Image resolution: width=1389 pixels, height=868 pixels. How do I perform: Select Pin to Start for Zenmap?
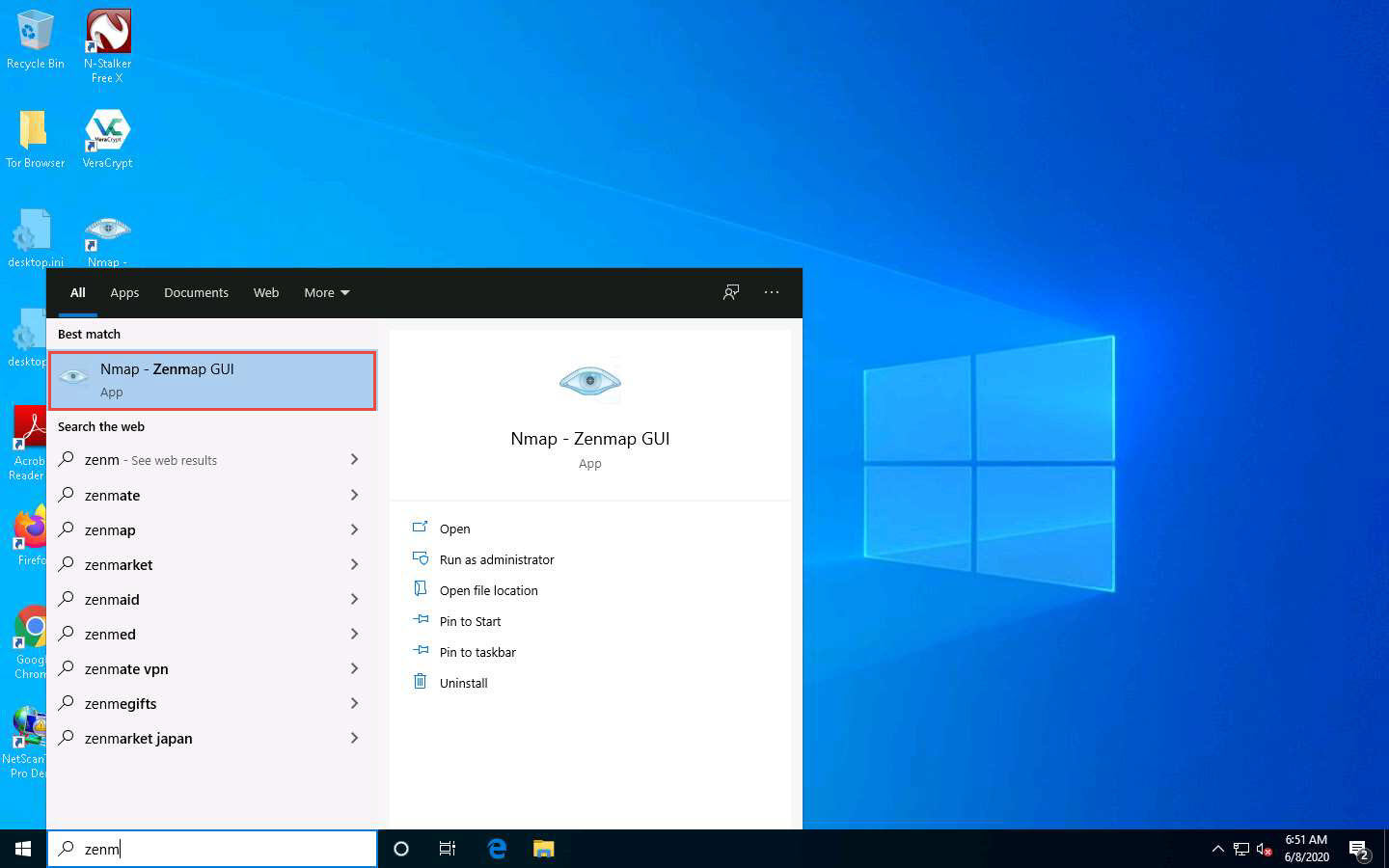471,621
